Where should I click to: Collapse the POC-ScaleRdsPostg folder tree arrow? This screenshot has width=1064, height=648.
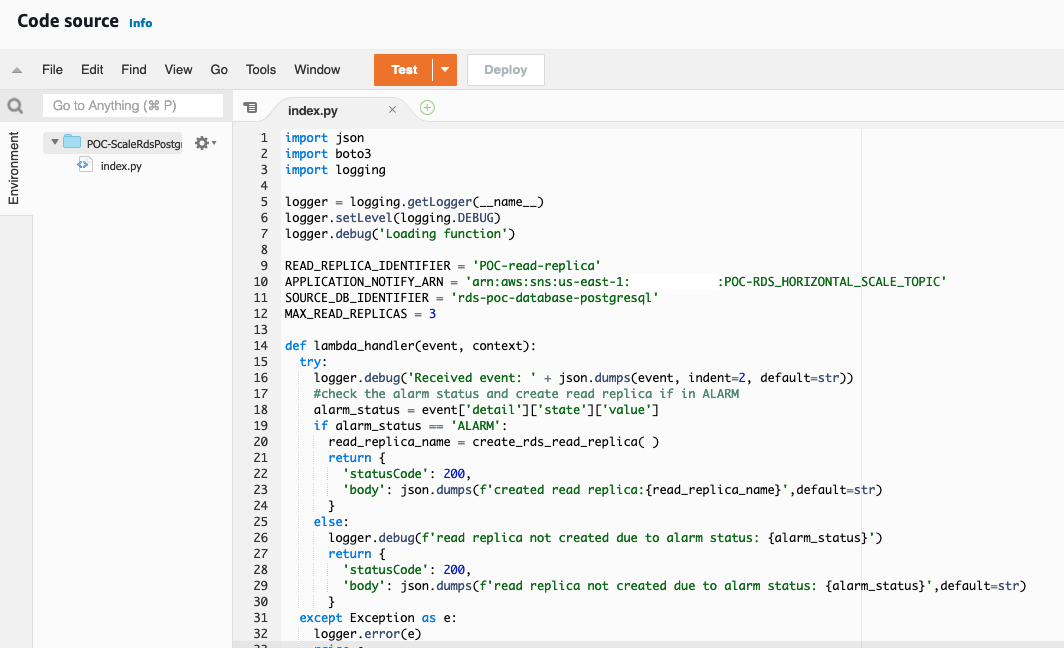[54, 142]
